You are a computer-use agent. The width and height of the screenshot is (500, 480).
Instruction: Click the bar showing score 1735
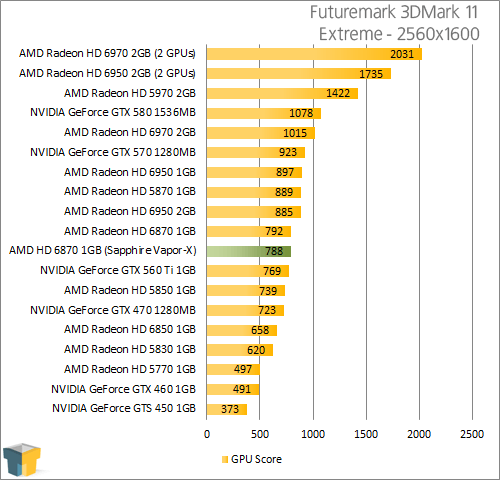pos(299,74)
